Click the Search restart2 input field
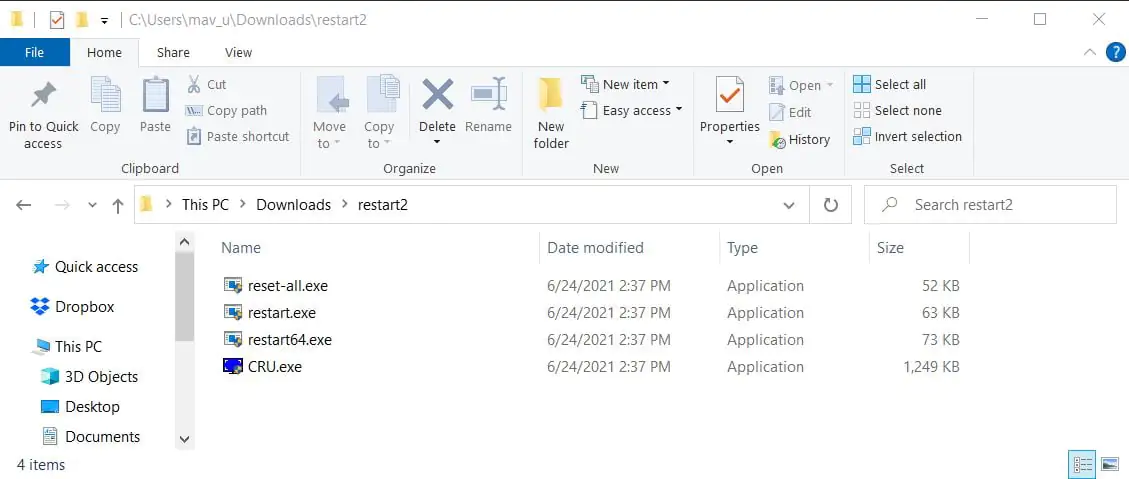The height and width of the screenshot is (479, 1129). tap(1000, 205)
